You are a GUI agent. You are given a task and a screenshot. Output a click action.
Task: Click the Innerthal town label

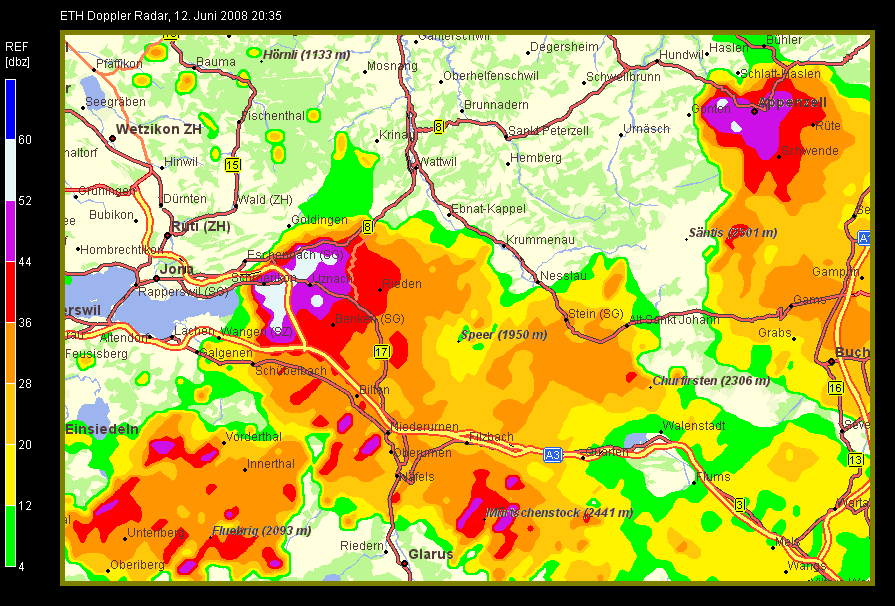(x=271, y=463)
